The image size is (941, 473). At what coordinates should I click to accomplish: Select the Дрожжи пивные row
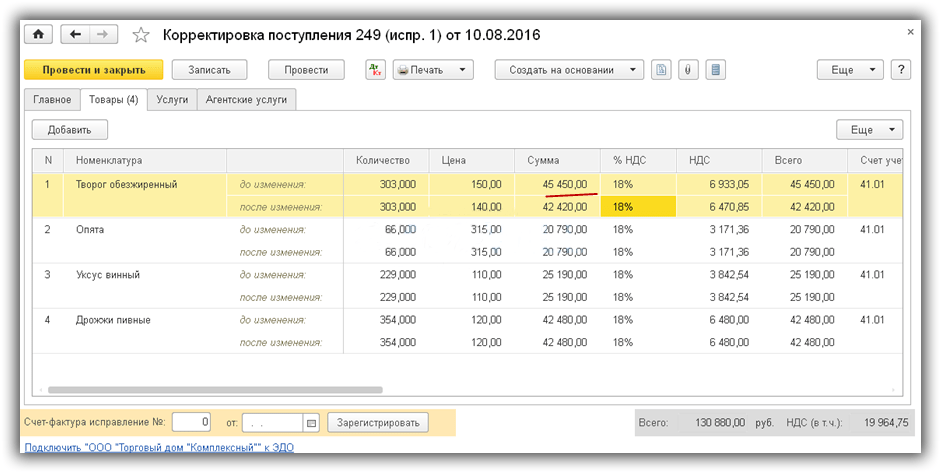468,331
